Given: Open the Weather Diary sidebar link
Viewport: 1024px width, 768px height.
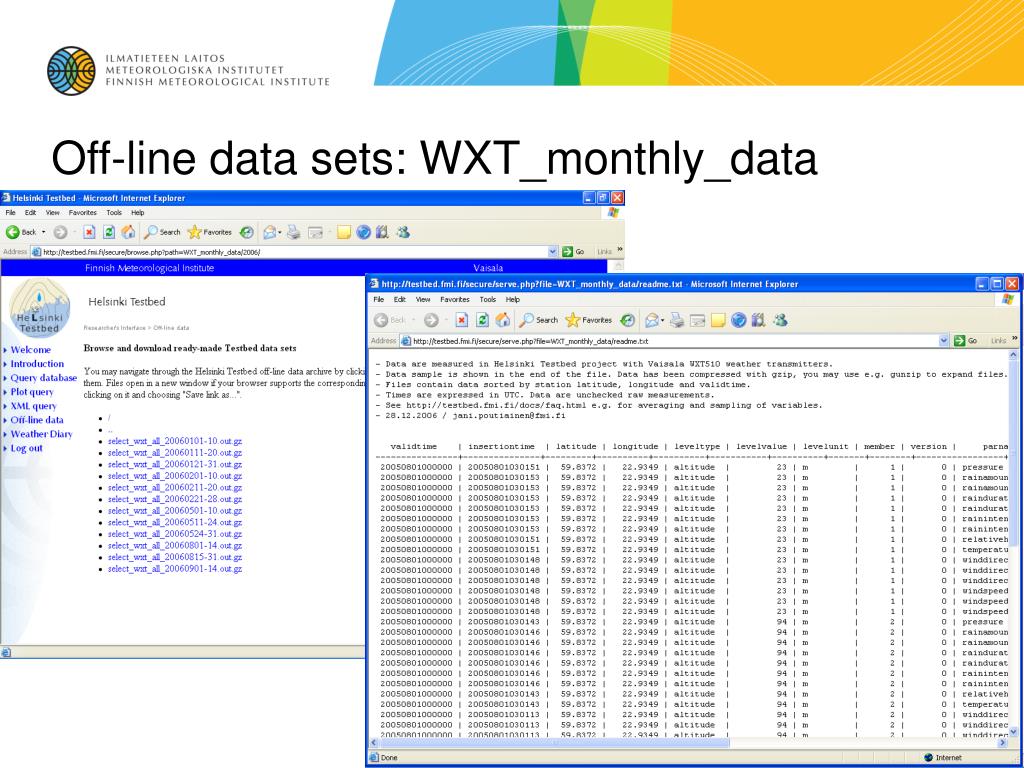Looking at the screenshot, I should [x=41, y=434].
